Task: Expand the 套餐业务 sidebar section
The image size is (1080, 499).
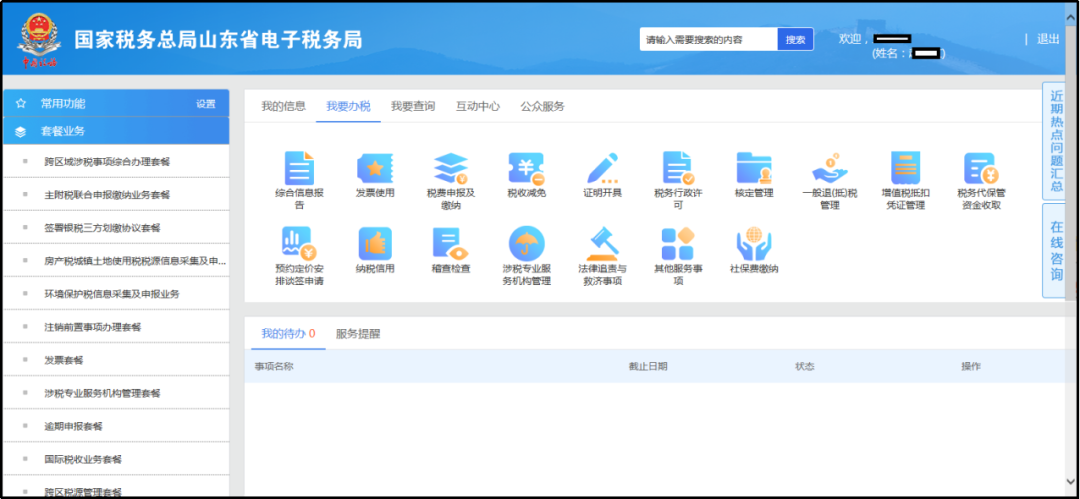Action: (116, 131)
